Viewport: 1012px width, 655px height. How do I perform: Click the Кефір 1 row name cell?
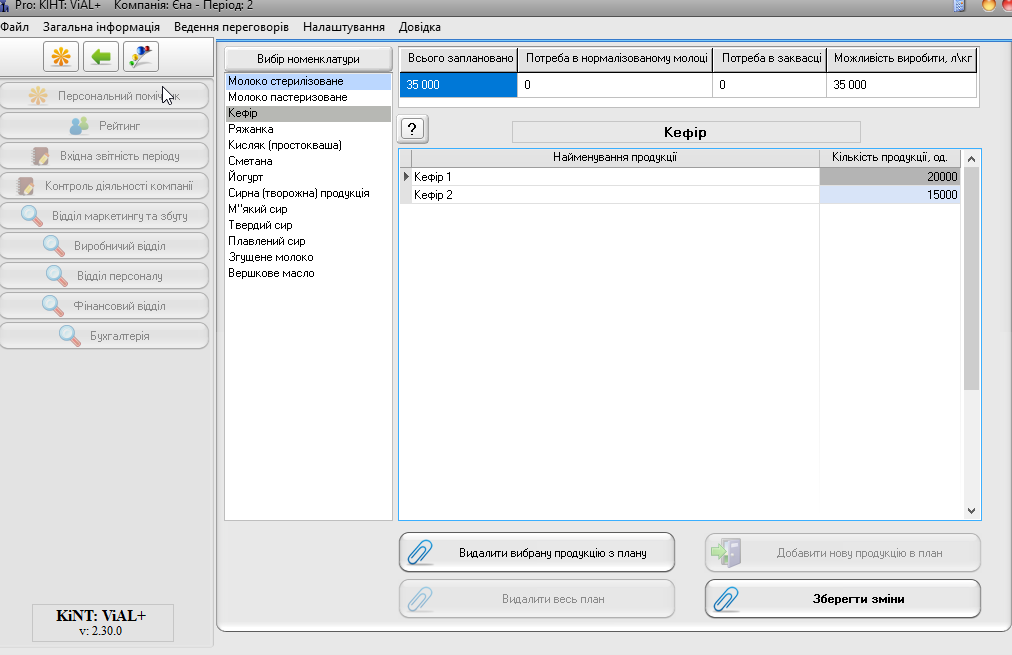(615, 177)
